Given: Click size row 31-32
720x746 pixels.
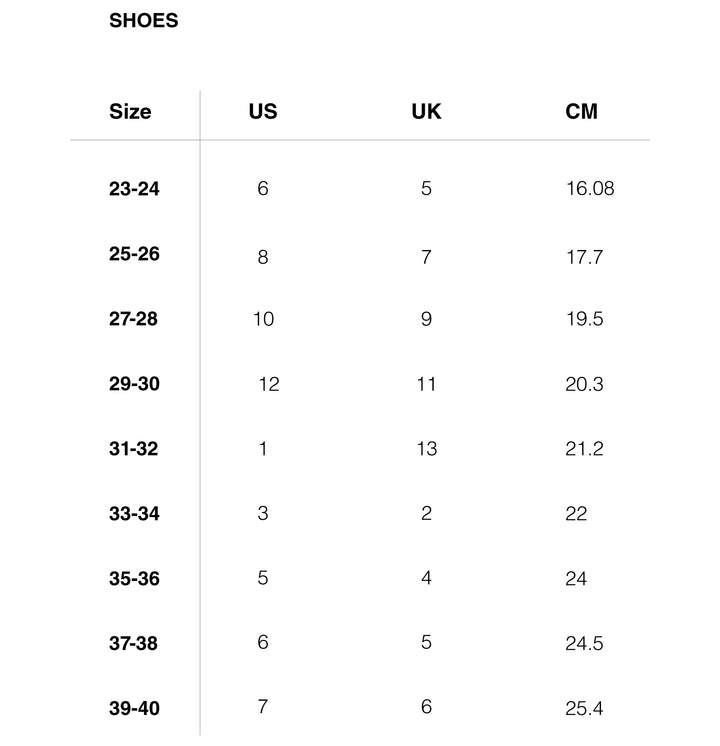Looking at the screenshot, I should pyautogui.click(x=134, y=449).
